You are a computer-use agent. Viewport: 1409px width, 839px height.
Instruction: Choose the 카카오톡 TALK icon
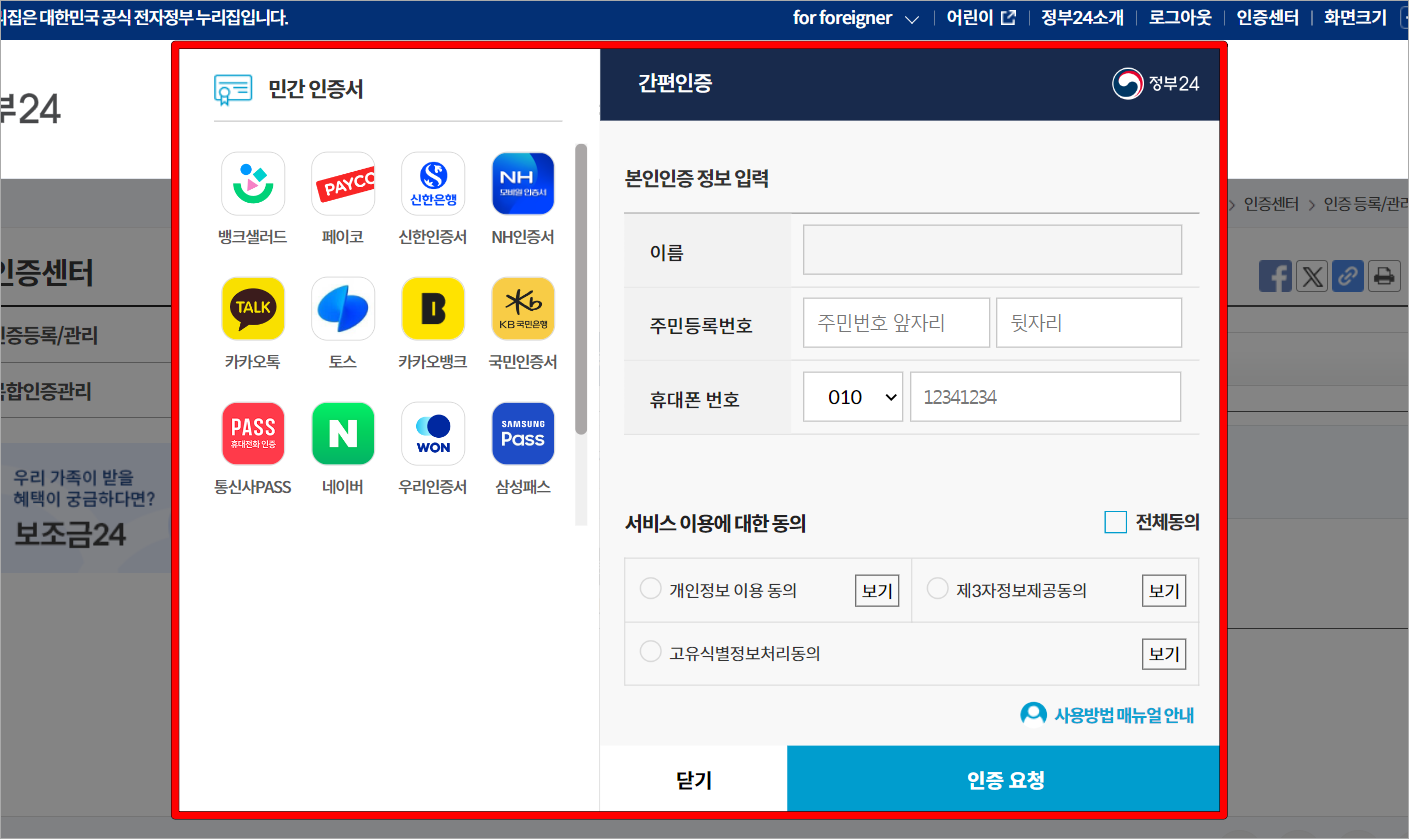(x=253, y=309)
